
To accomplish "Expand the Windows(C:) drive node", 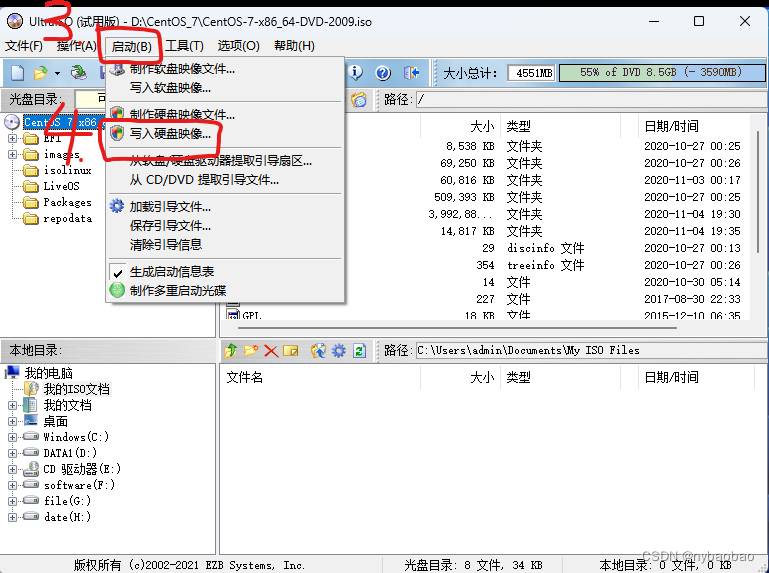I will point(12,437).
